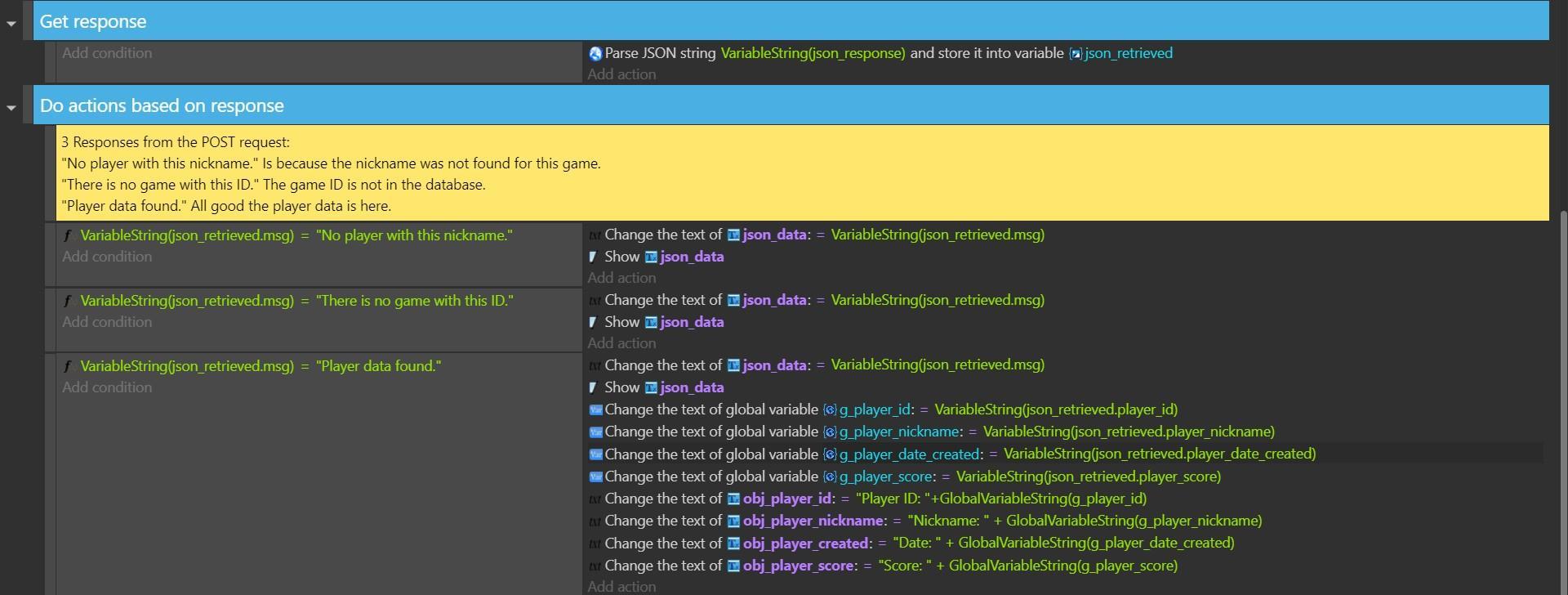Add action to the "There is no game" event
1568x595 pixels.
click(621, 343)
